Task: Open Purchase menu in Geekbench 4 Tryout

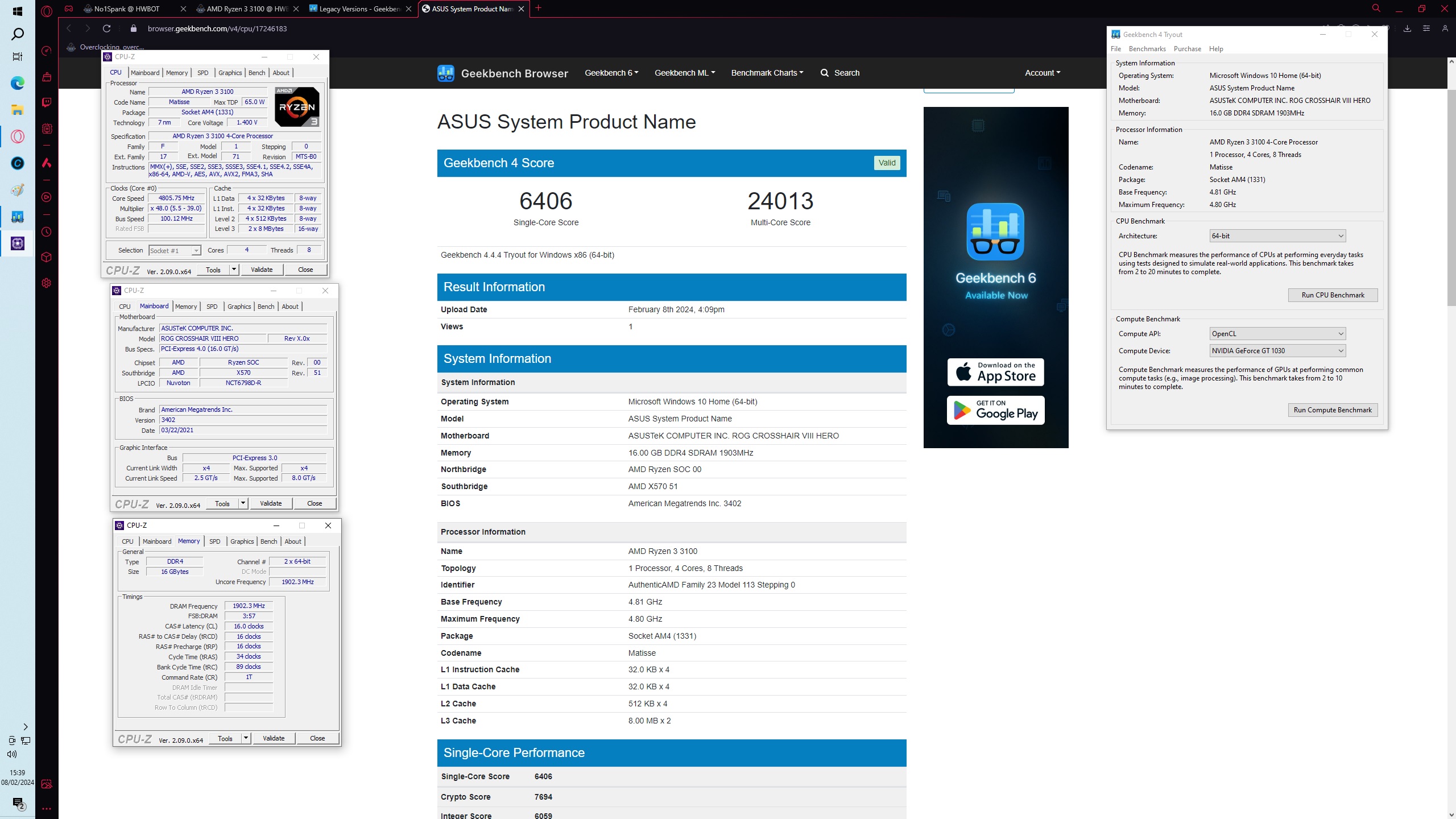Action: (1188, 49)
